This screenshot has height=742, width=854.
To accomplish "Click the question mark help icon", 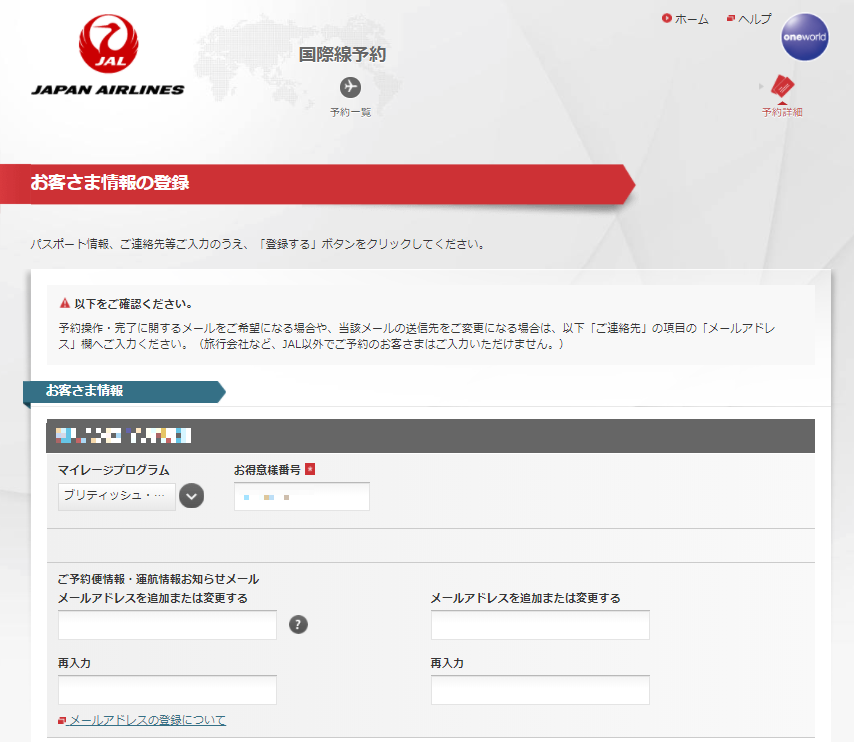I will 298,625.
